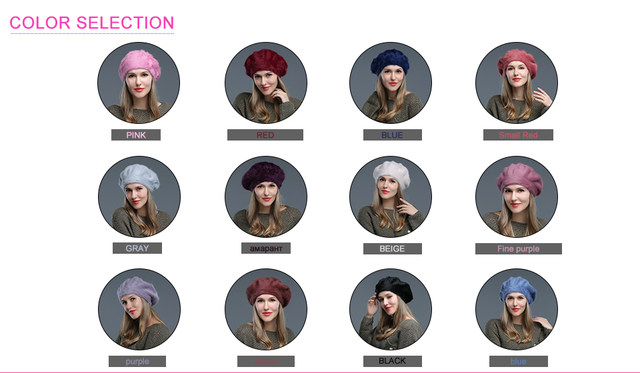Choose the dark red beret photo
Viewport: 640px width, 373px height.
click(266, 83)
